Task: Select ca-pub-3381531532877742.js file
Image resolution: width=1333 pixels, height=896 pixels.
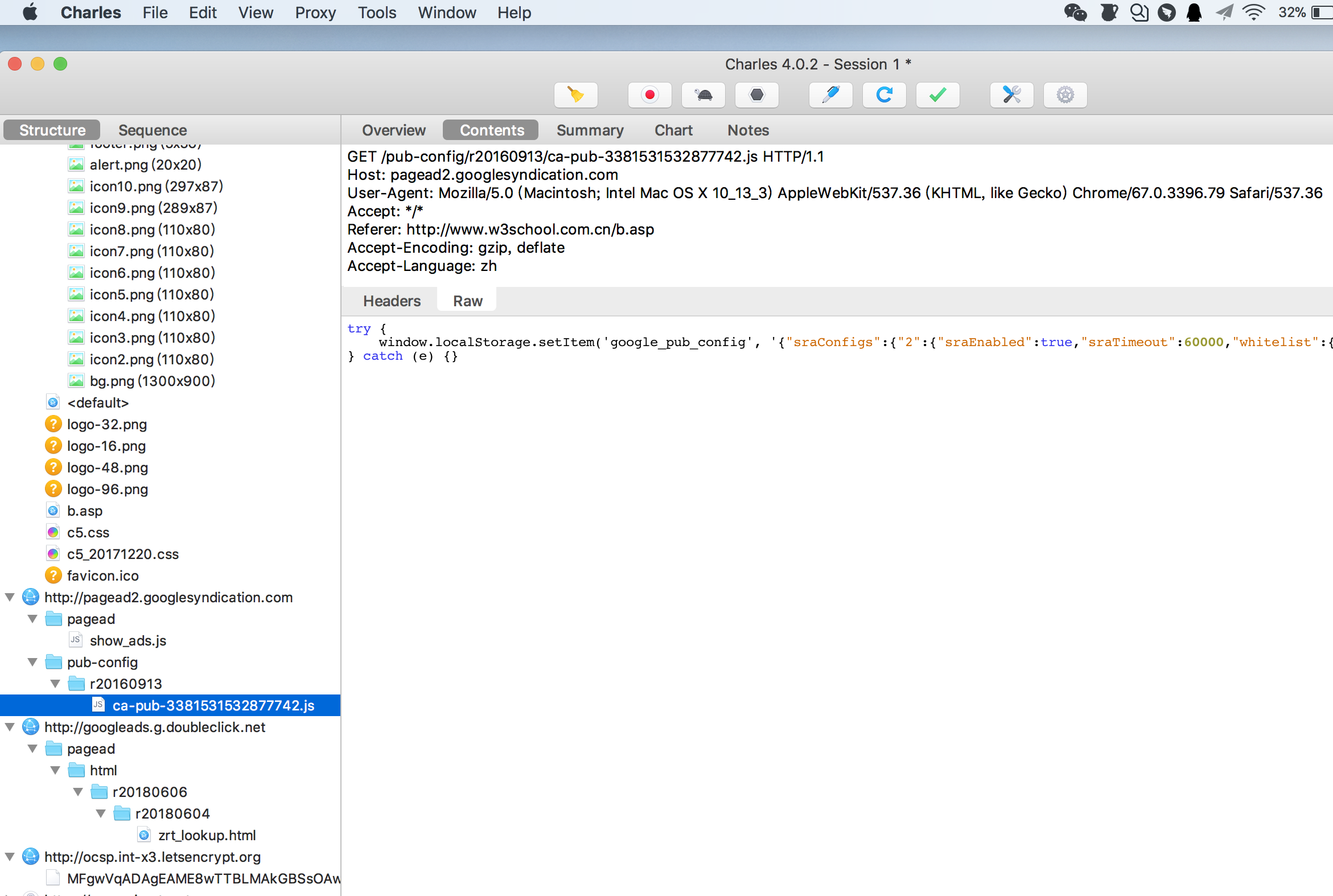Action: [x=214, y=705]
